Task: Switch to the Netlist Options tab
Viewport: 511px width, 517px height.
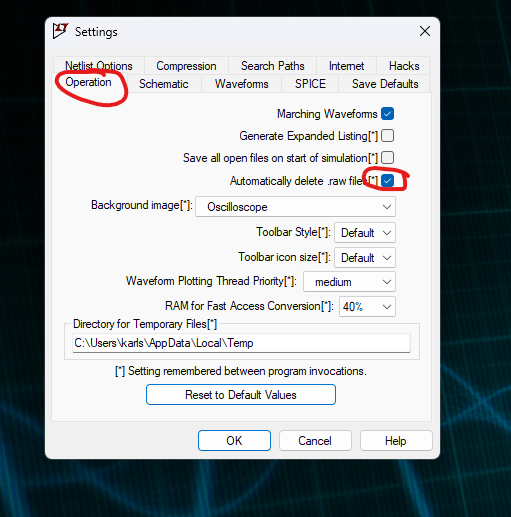Action: pyautogui.click(x=99, y=66)
